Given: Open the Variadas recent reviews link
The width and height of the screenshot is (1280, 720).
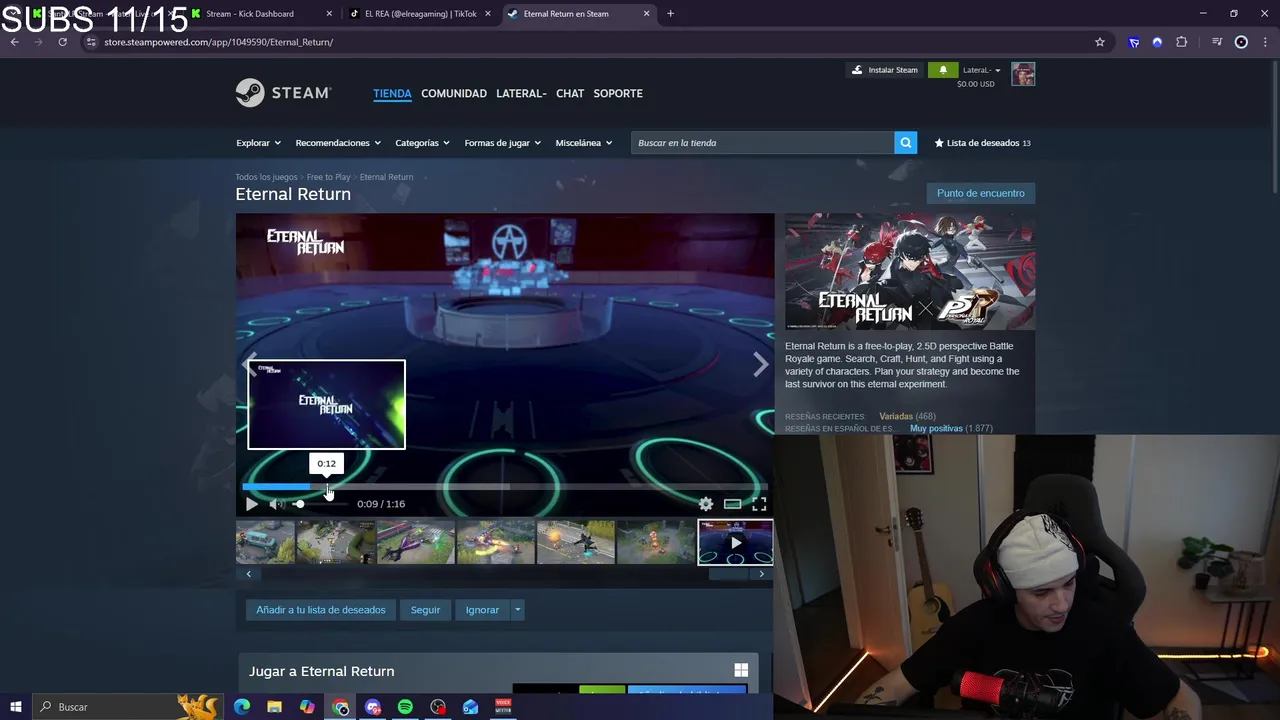Looking at the screenshot, I should pyautogui.click(x=896, y=416).
